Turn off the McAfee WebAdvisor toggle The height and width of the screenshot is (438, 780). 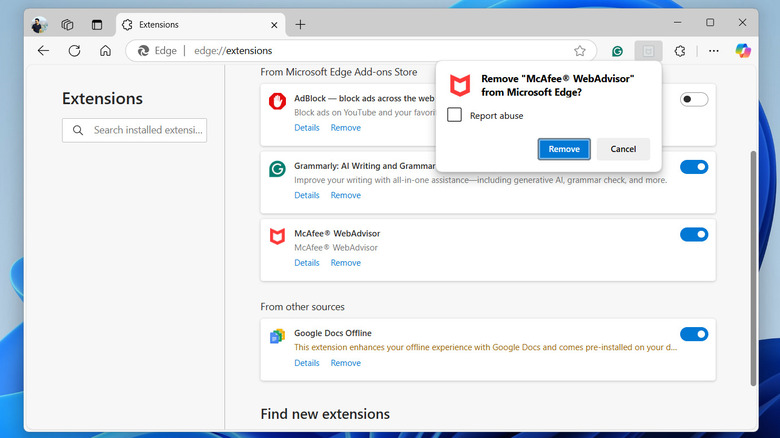pos(693,234)
